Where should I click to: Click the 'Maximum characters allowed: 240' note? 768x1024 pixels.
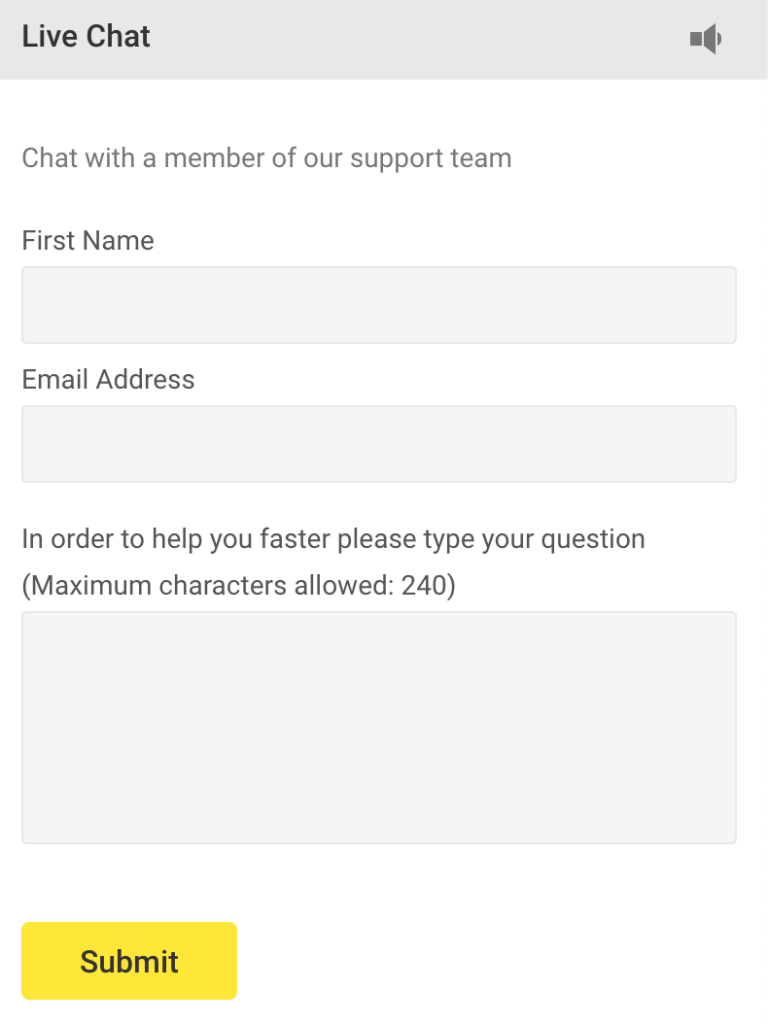pyautogui.click(x=238, y=585)
